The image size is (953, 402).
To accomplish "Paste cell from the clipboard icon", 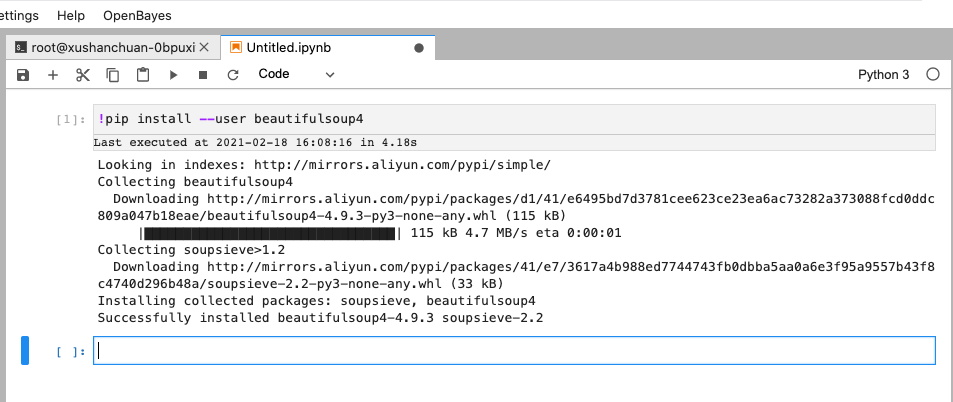I will (x=143, y=75).
